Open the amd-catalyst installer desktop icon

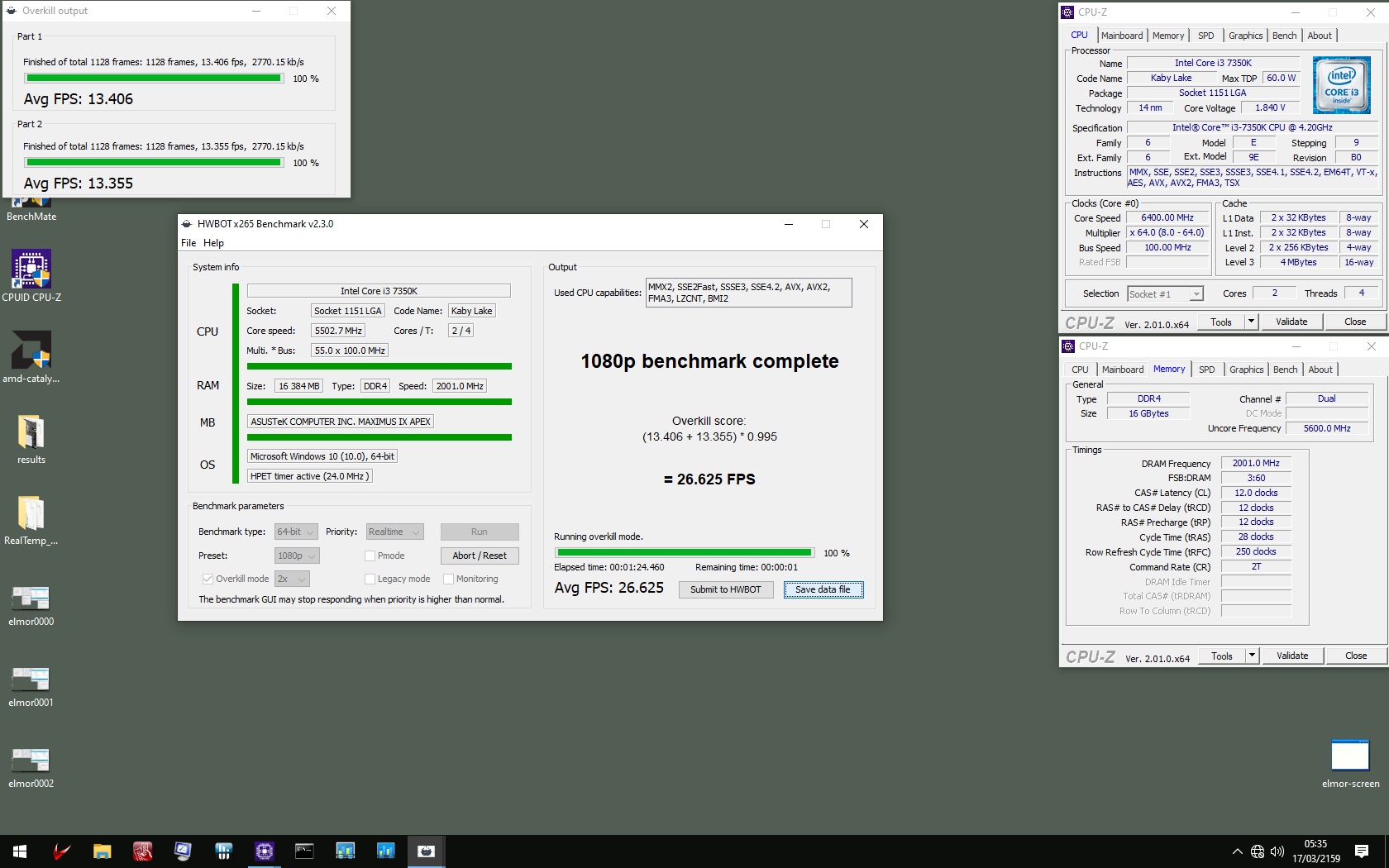(31, 357)
